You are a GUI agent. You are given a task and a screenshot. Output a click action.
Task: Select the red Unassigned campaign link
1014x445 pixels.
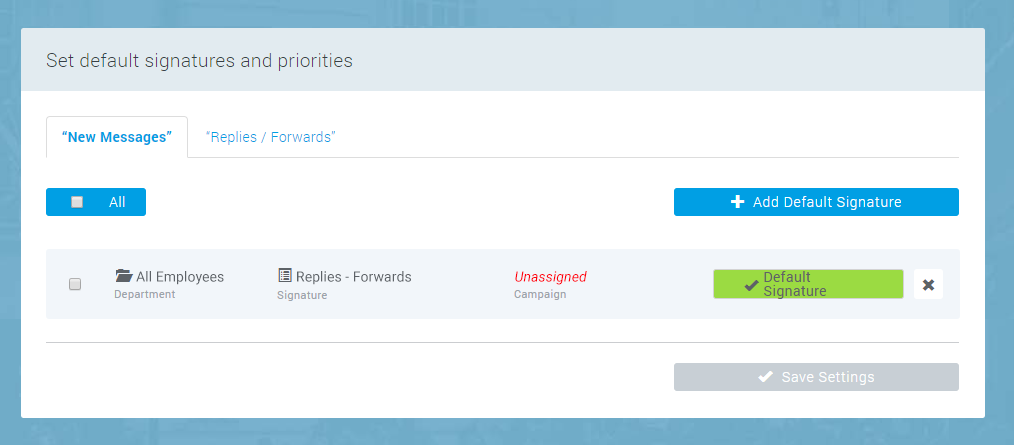550,277
